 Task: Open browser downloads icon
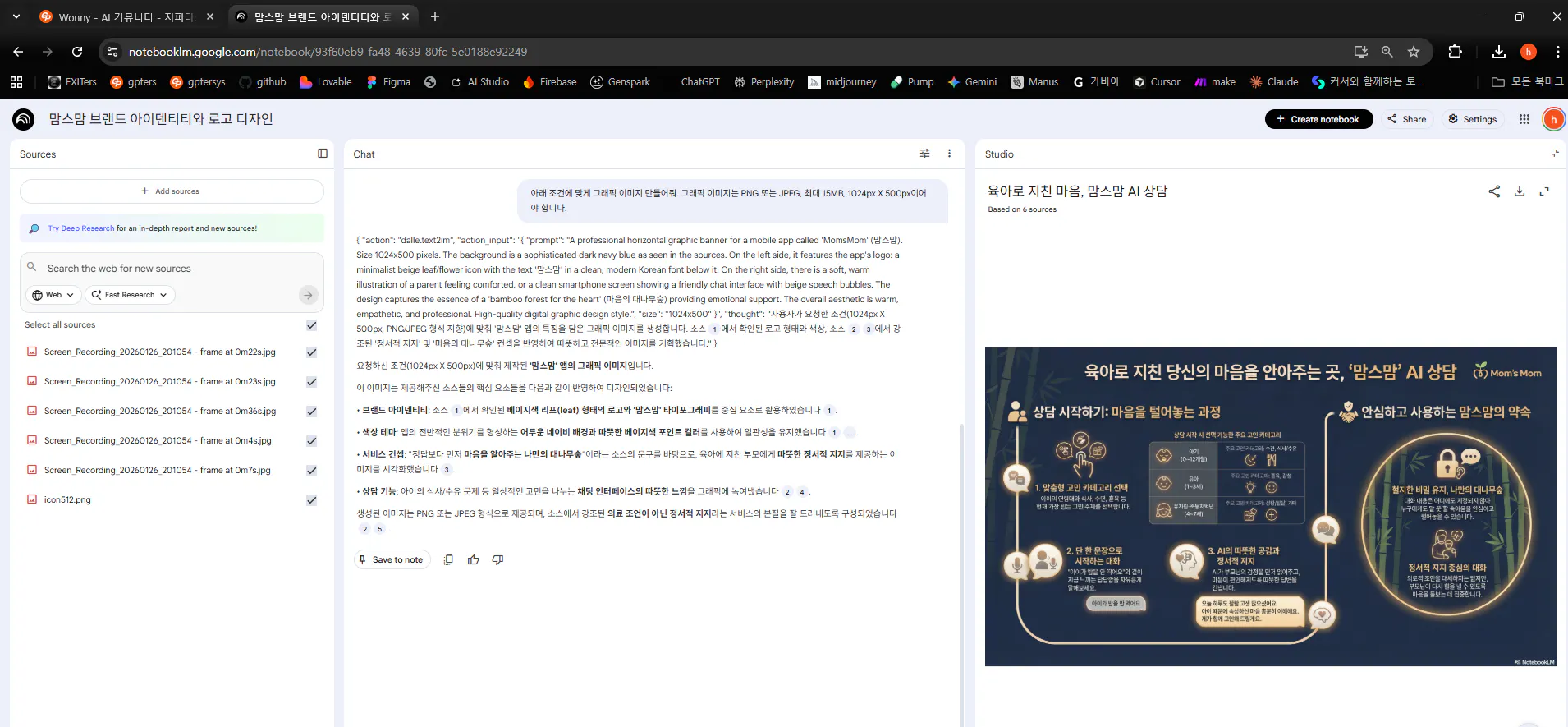point(1499,52)
